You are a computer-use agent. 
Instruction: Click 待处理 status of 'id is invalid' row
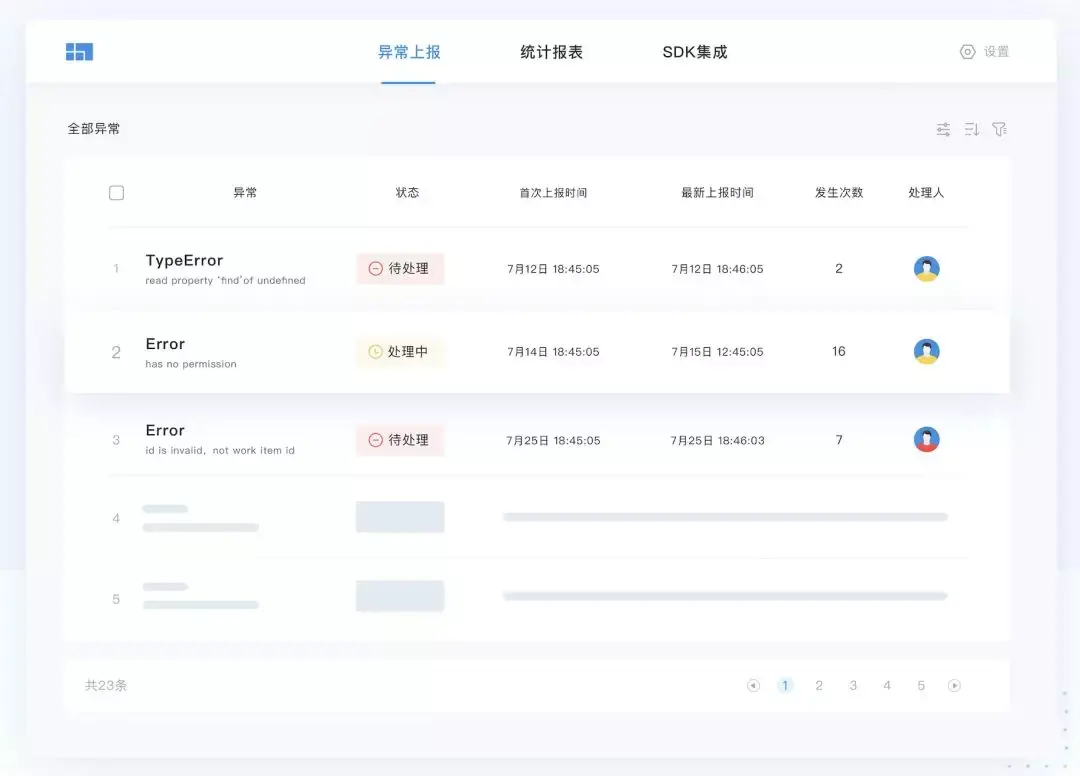point(399,440)
